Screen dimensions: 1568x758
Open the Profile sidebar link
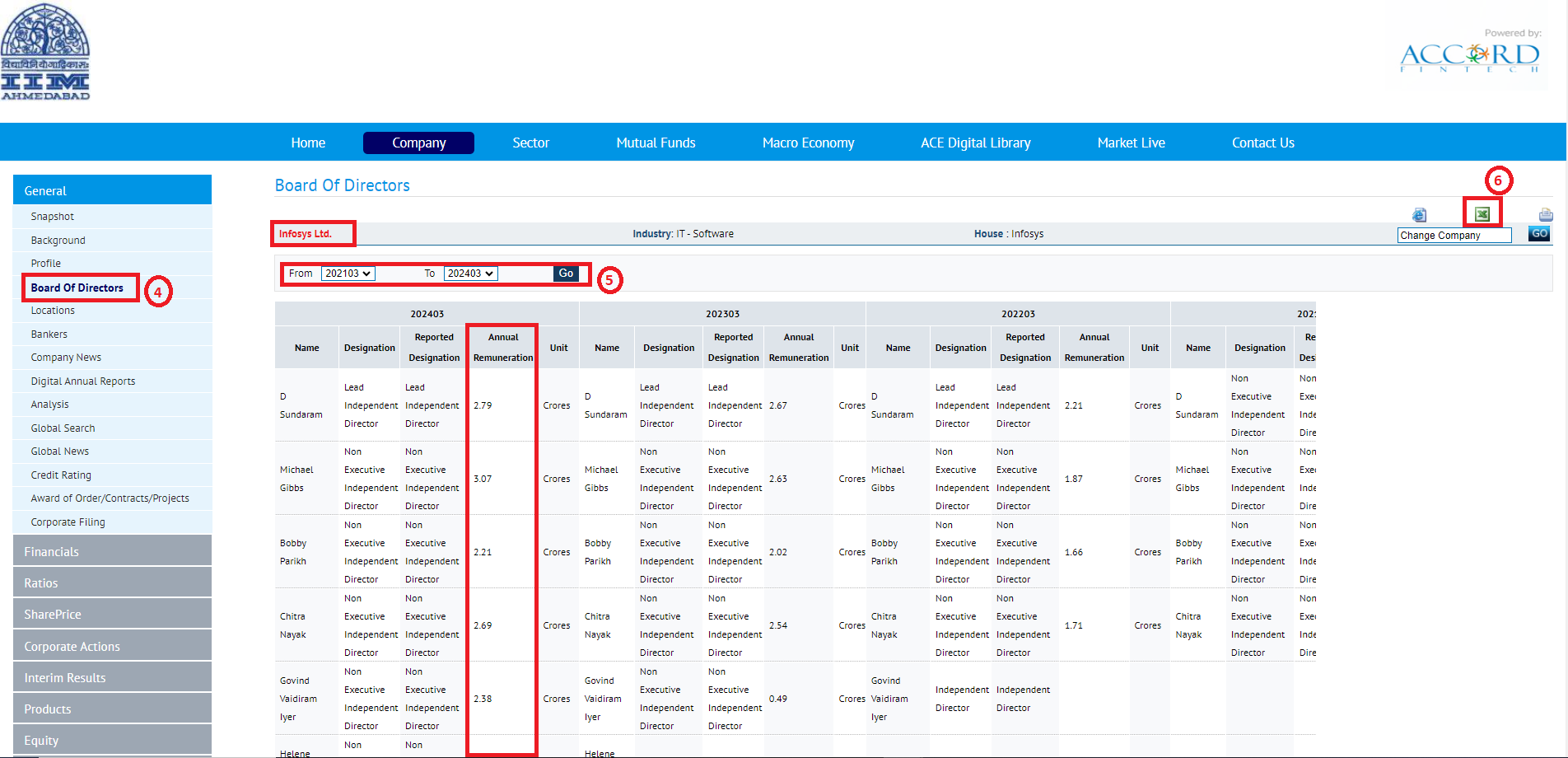(45, 264)
